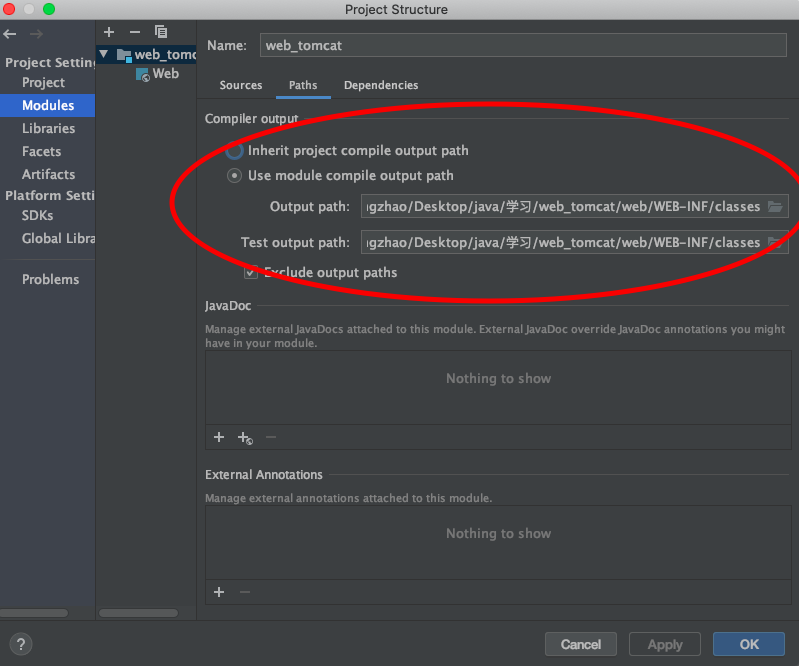Open Facets settings

[x=41, y=151]
